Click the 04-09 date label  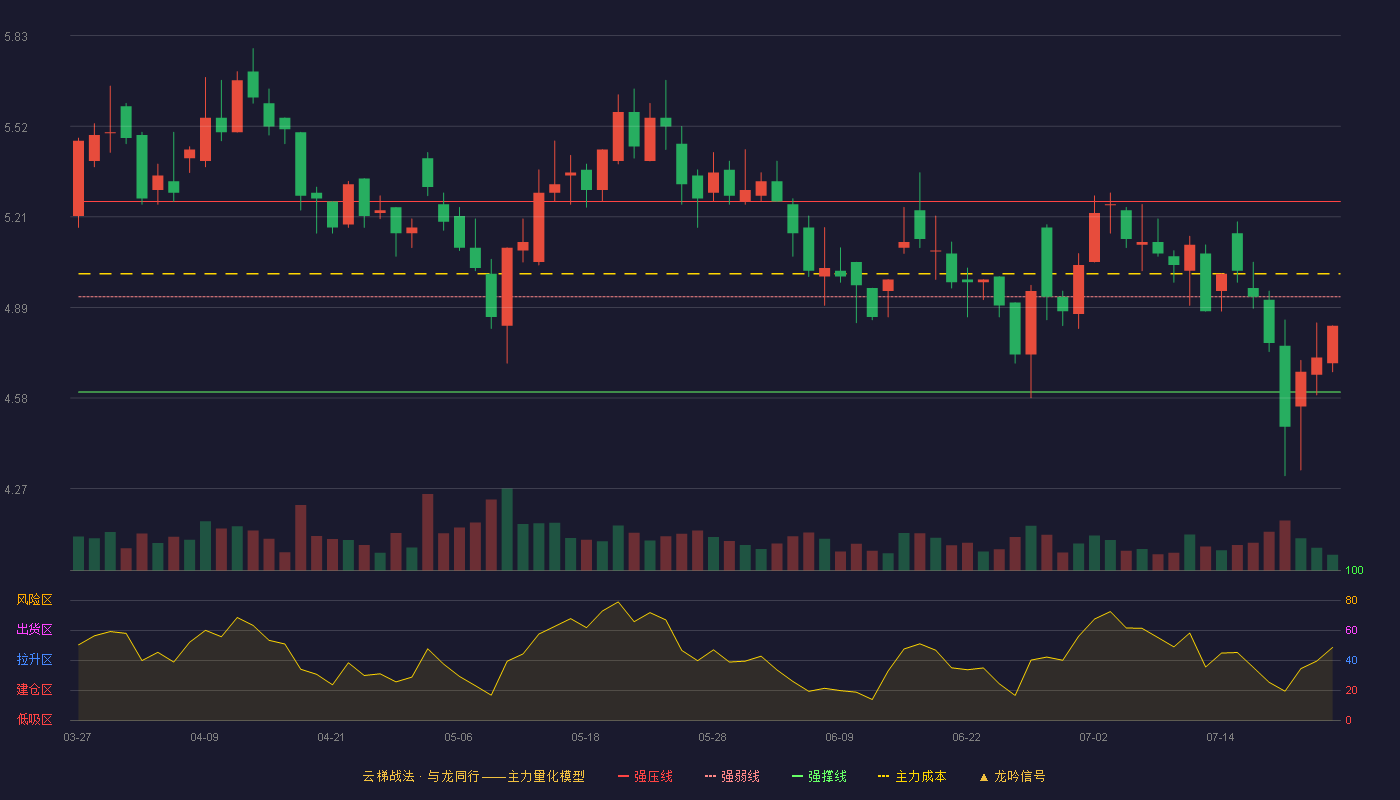pos(204,737)
